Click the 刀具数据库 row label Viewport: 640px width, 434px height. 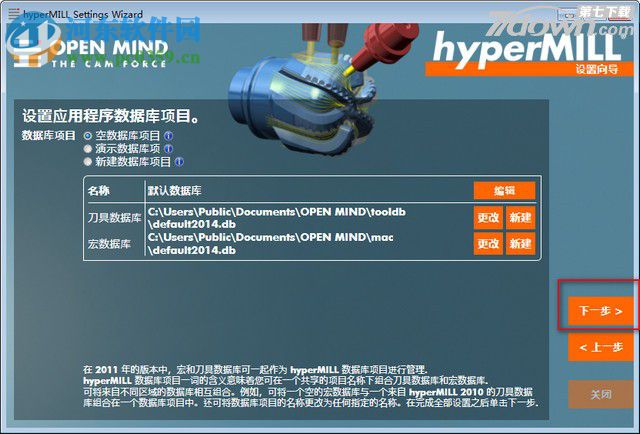(114, 218)
